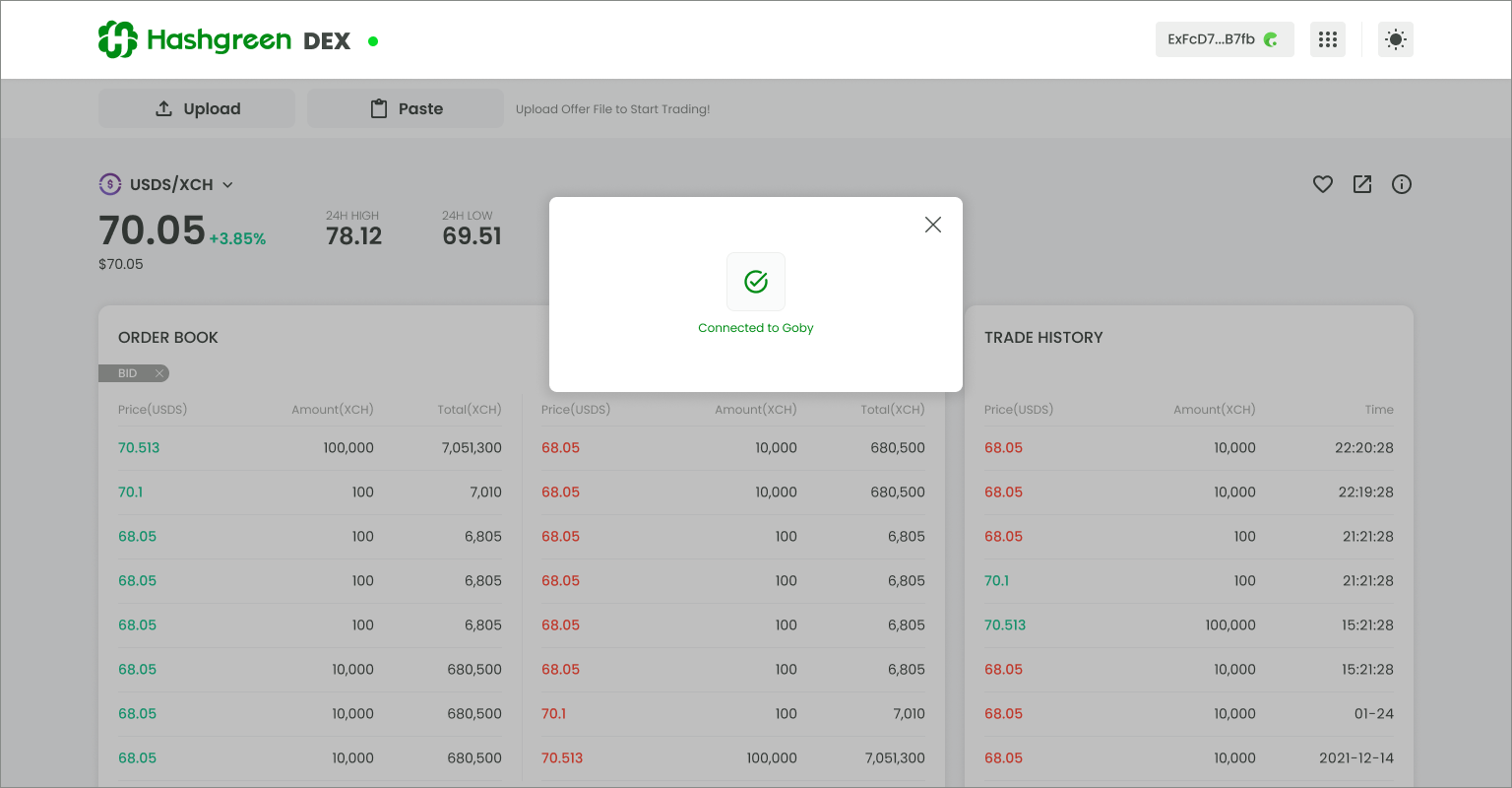
Task: Click bid total 7,010
Action: pyautogui.click(x=485, y=492)
